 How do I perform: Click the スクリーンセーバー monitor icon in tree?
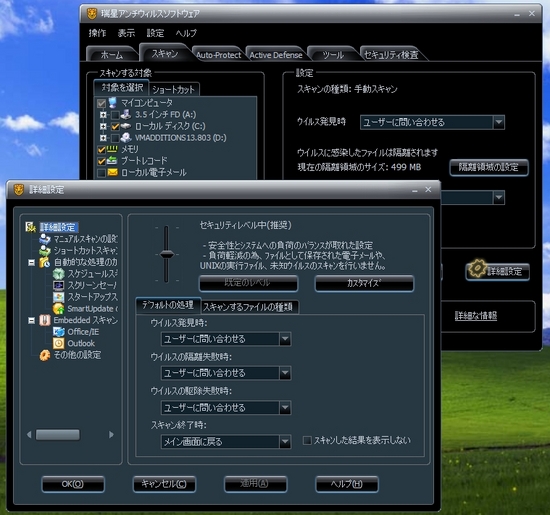click(x=59, y=285)
